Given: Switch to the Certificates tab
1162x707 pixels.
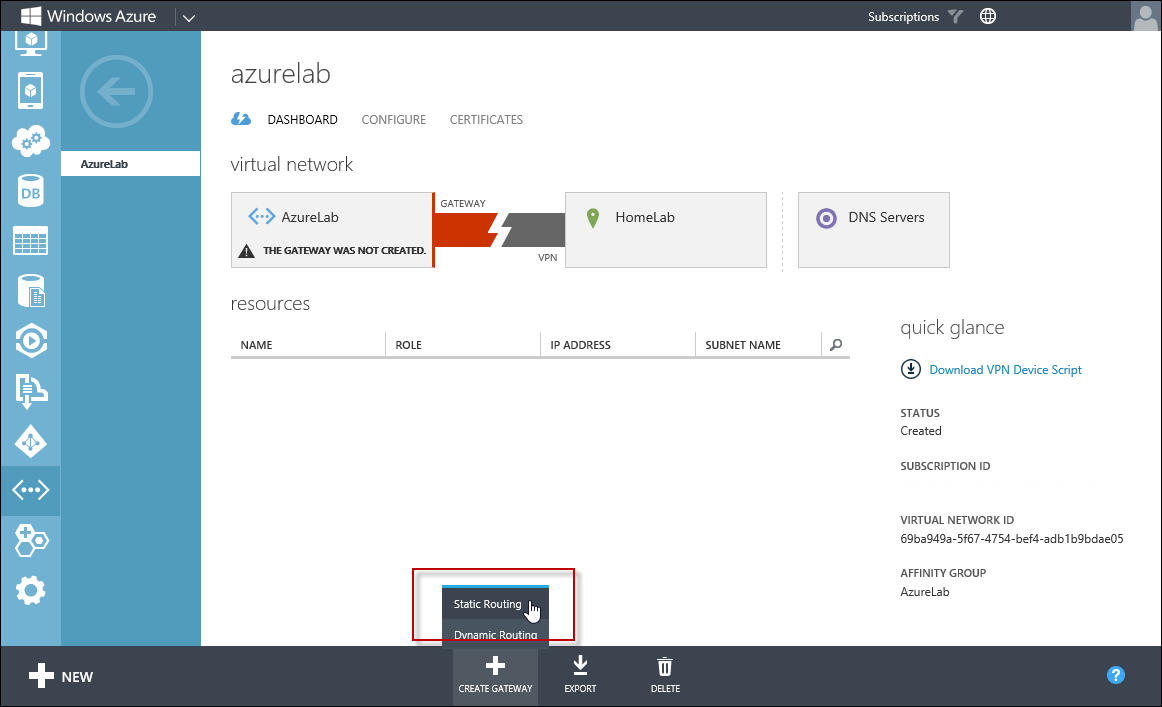Looking at the screenshot, I should [x=486, y=120].
